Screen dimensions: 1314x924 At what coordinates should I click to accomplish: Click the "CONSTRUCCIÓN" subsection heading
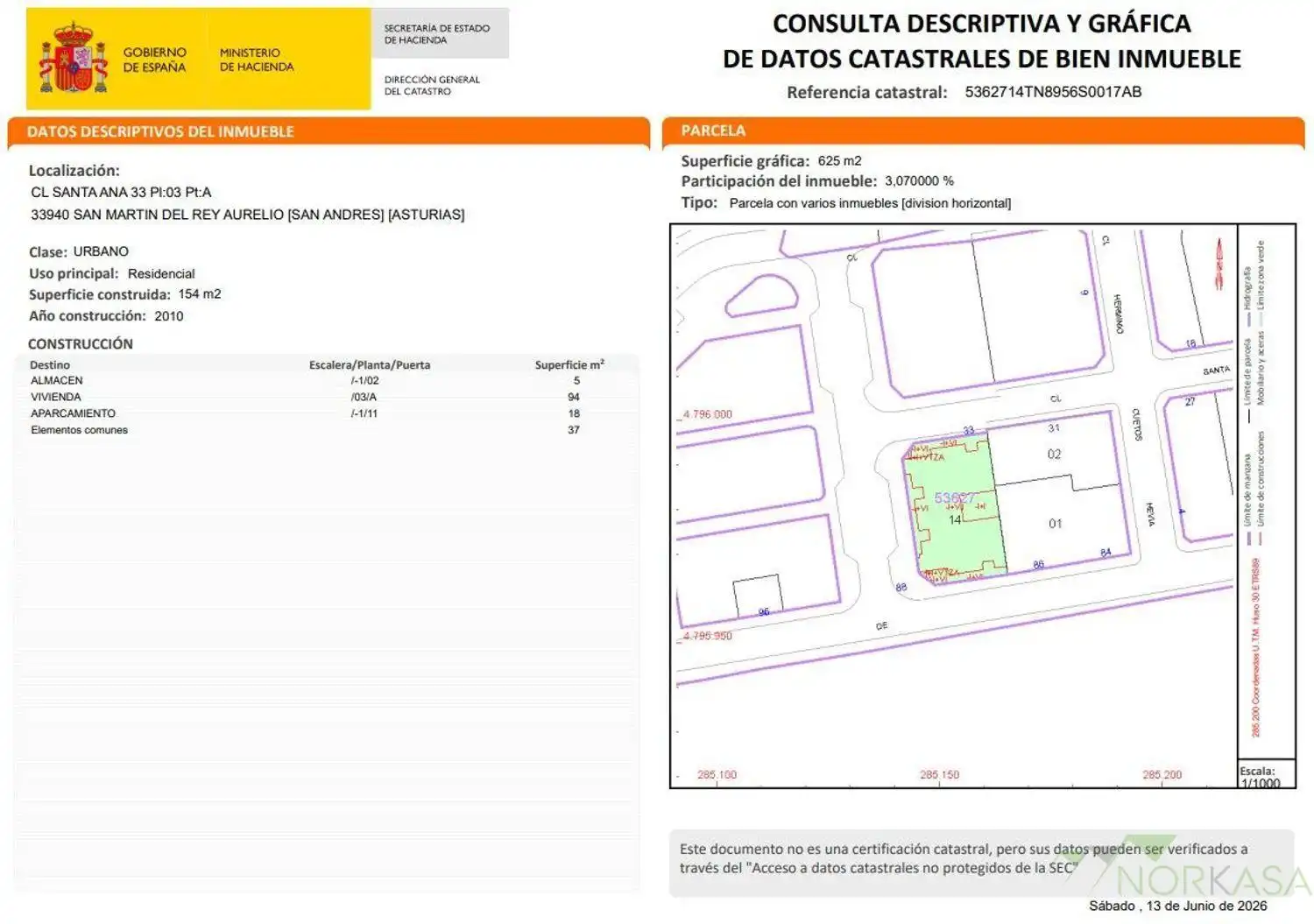[81, 344]
